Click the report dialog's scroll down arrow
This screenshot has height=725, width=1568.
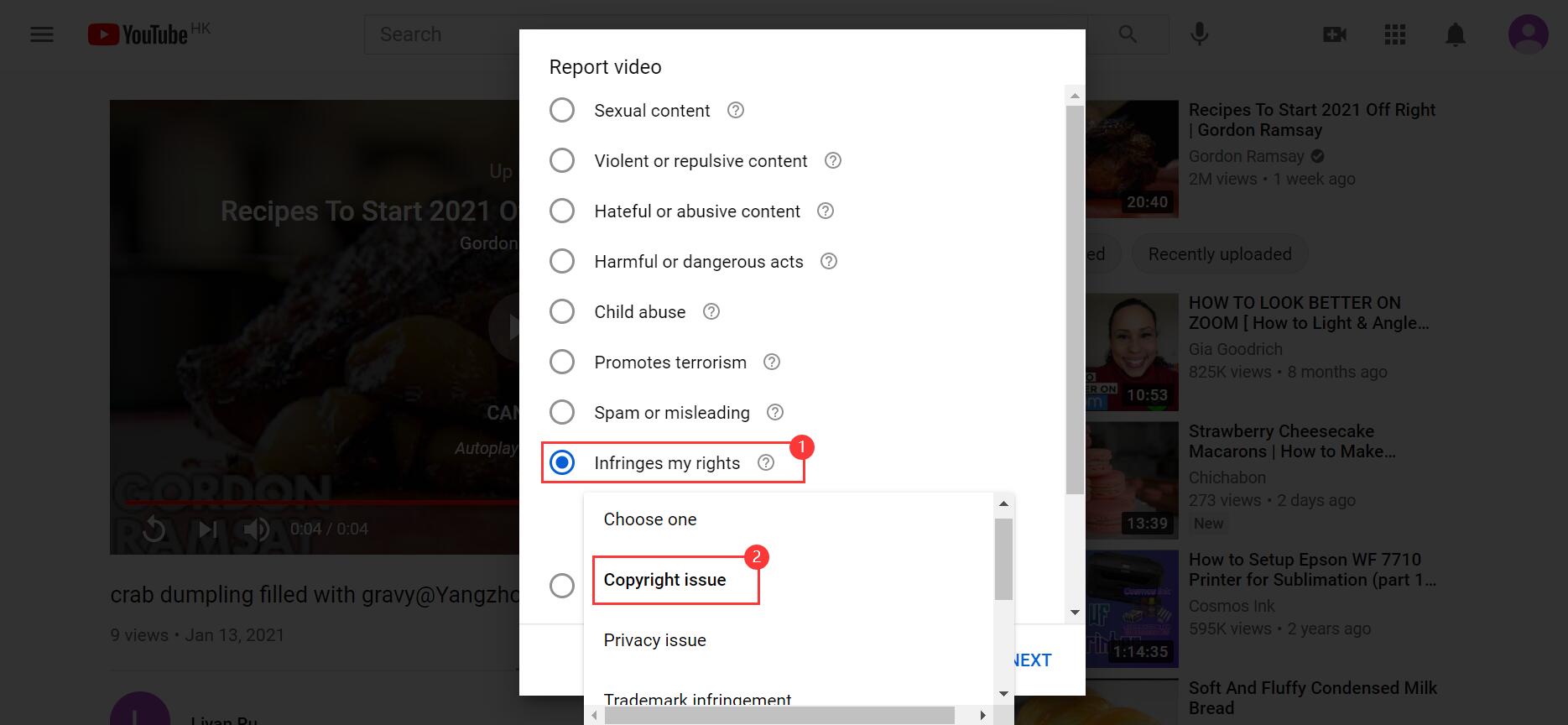(x=1075, y=613)
